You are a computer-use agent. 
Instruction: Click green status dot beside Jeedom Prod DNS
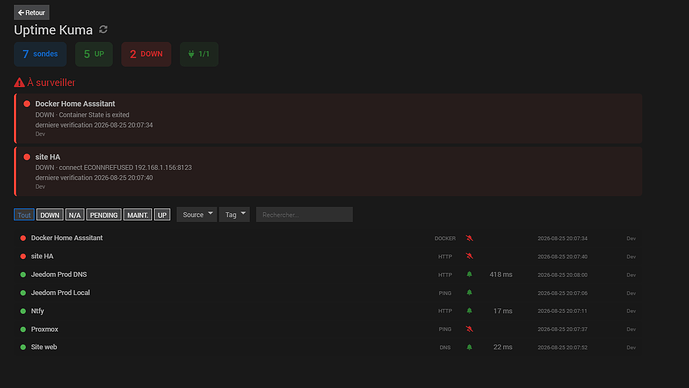[23, 275]
